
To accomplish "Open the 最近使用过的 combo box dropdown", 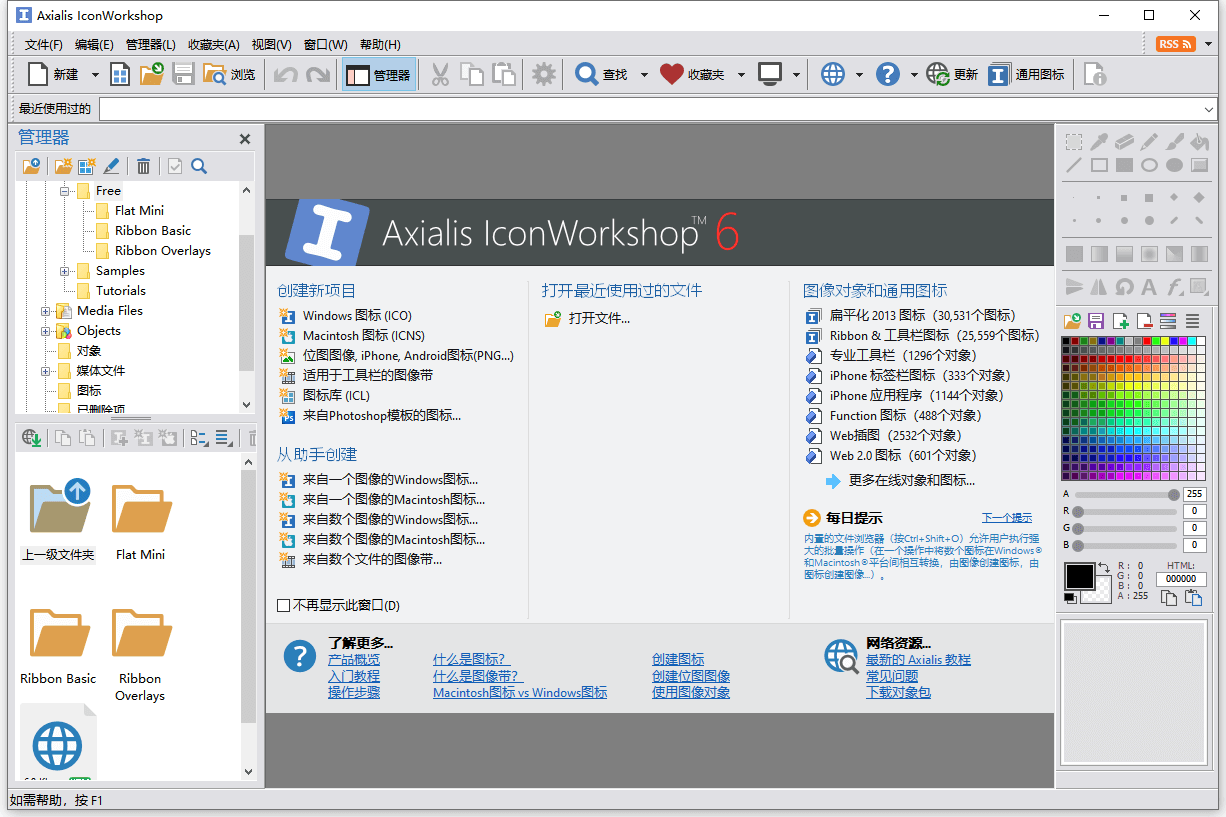I will coord(1208,109).
